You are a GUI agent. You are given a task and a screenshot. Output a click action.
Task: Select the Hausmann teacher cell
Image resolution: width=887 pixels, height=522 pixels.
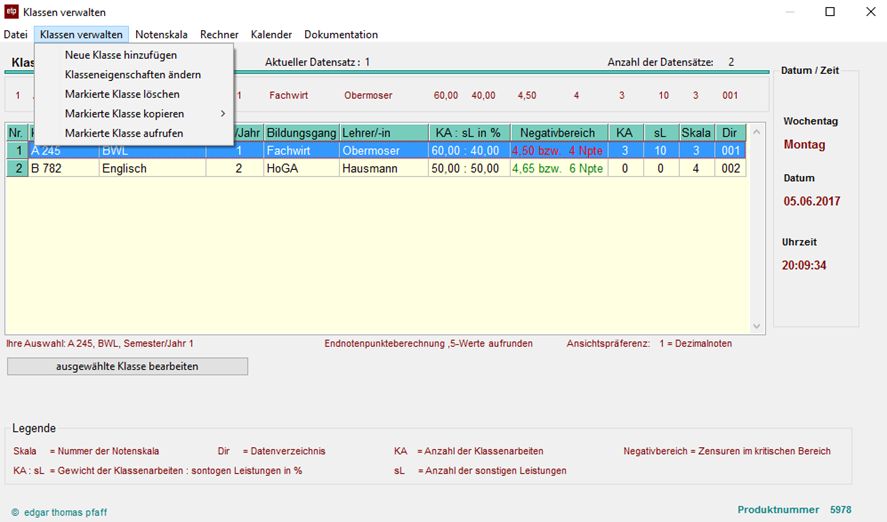tap(382, 169)
